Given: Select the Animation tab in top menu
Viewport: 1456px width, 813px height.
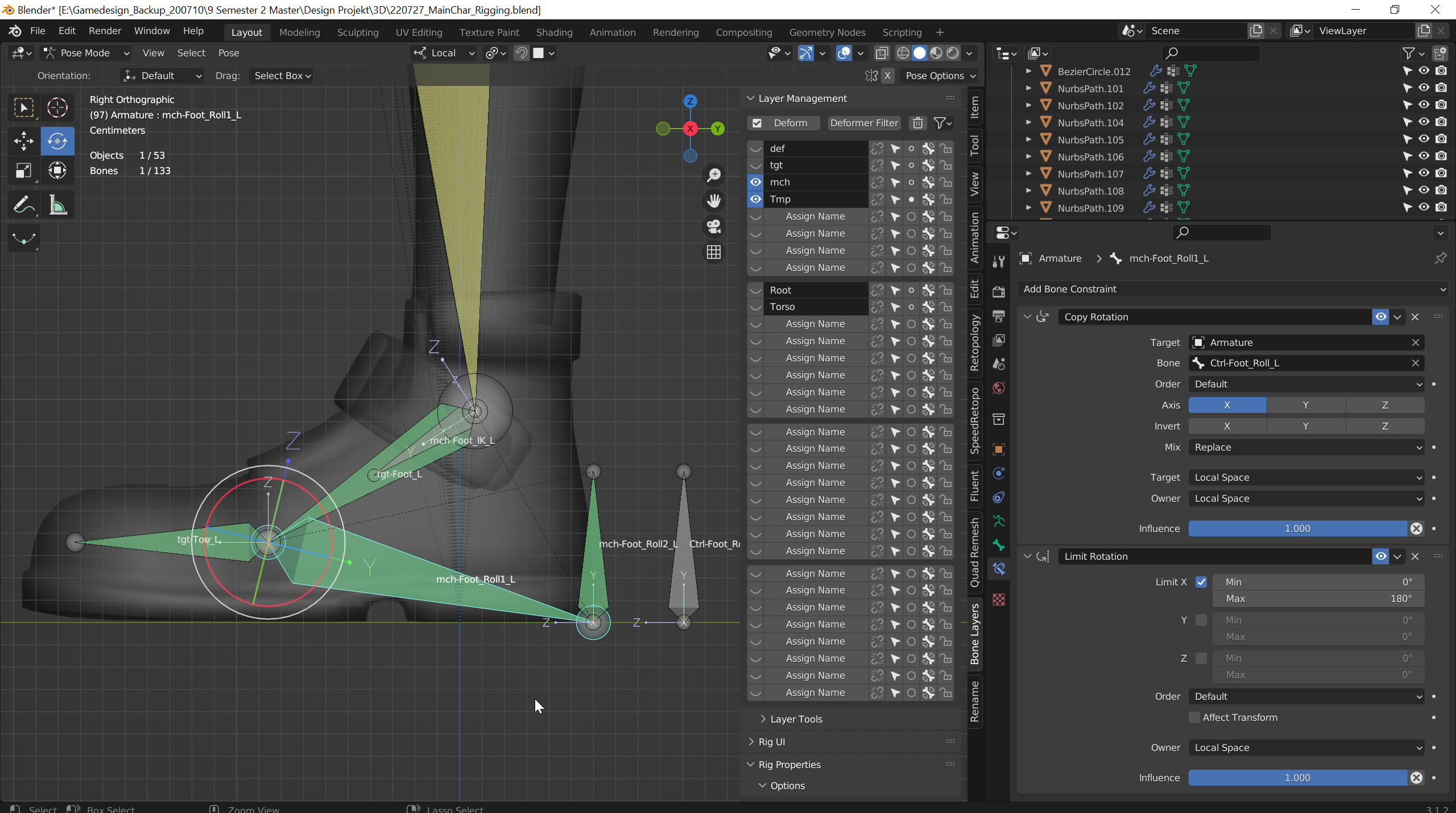Looking at the screenshot, I should pos(611,31).
